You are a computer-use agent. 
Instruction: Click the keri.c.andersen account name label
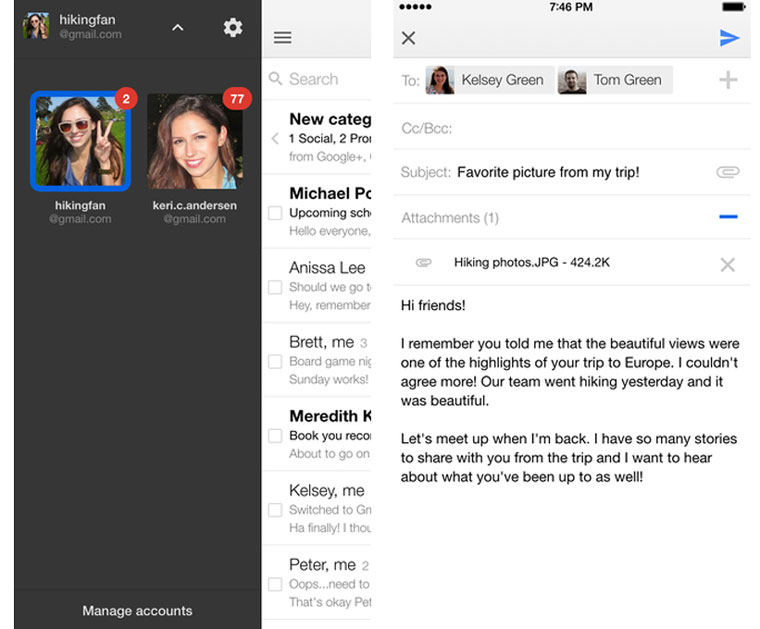tap(195, 205)
